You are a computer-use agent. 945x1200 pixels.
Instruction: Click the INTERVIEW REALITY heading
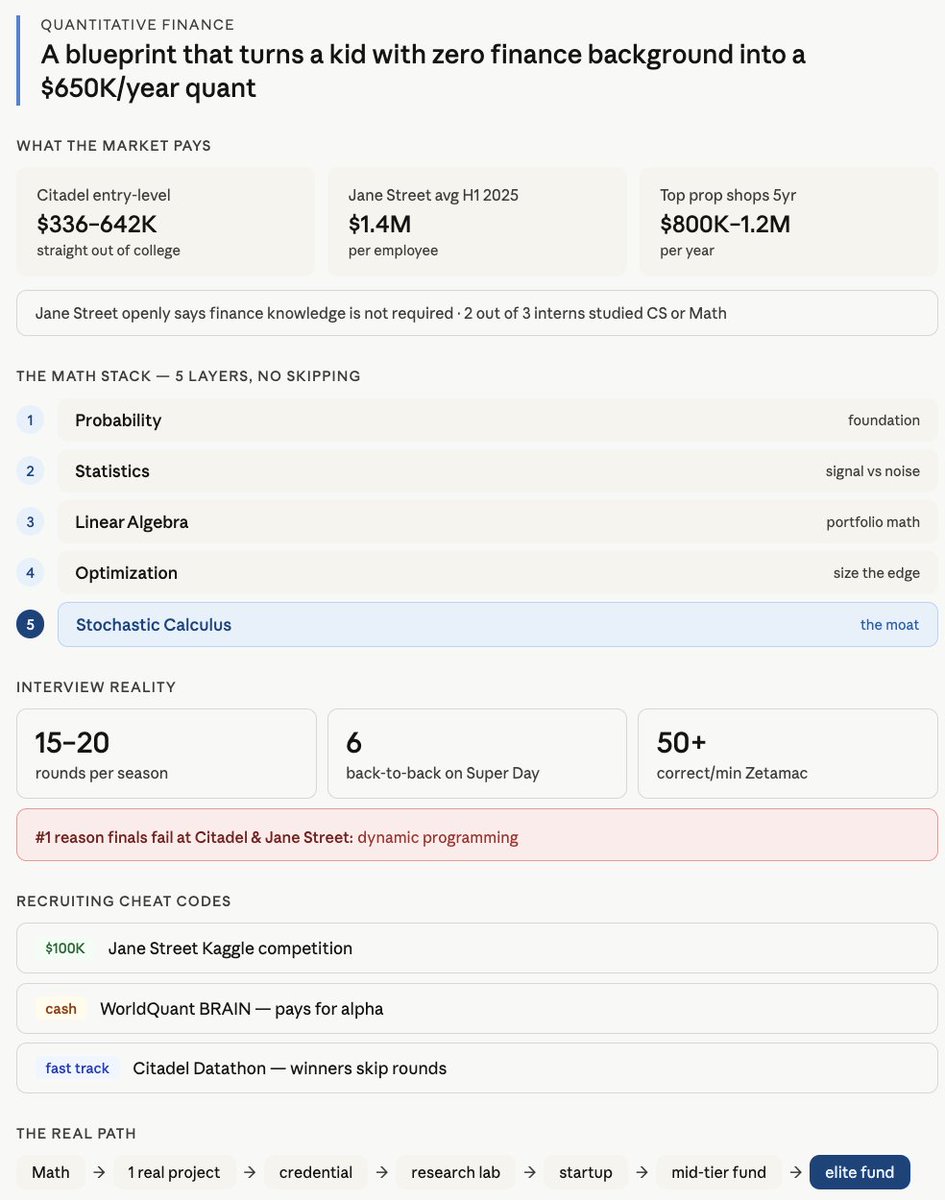pyautogui.click(x=96, y=687)
